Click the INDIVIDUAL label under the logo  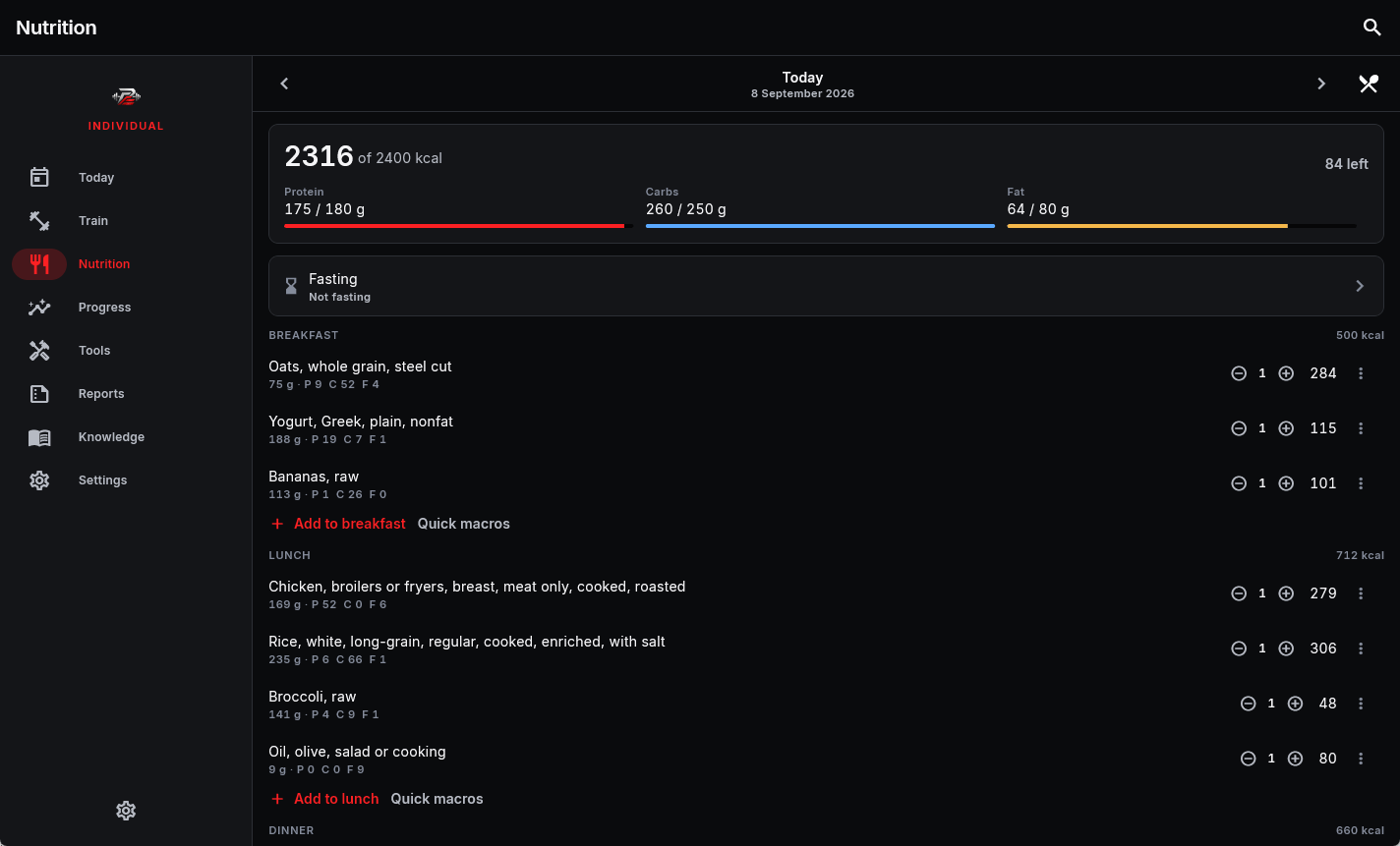[126, 126]
